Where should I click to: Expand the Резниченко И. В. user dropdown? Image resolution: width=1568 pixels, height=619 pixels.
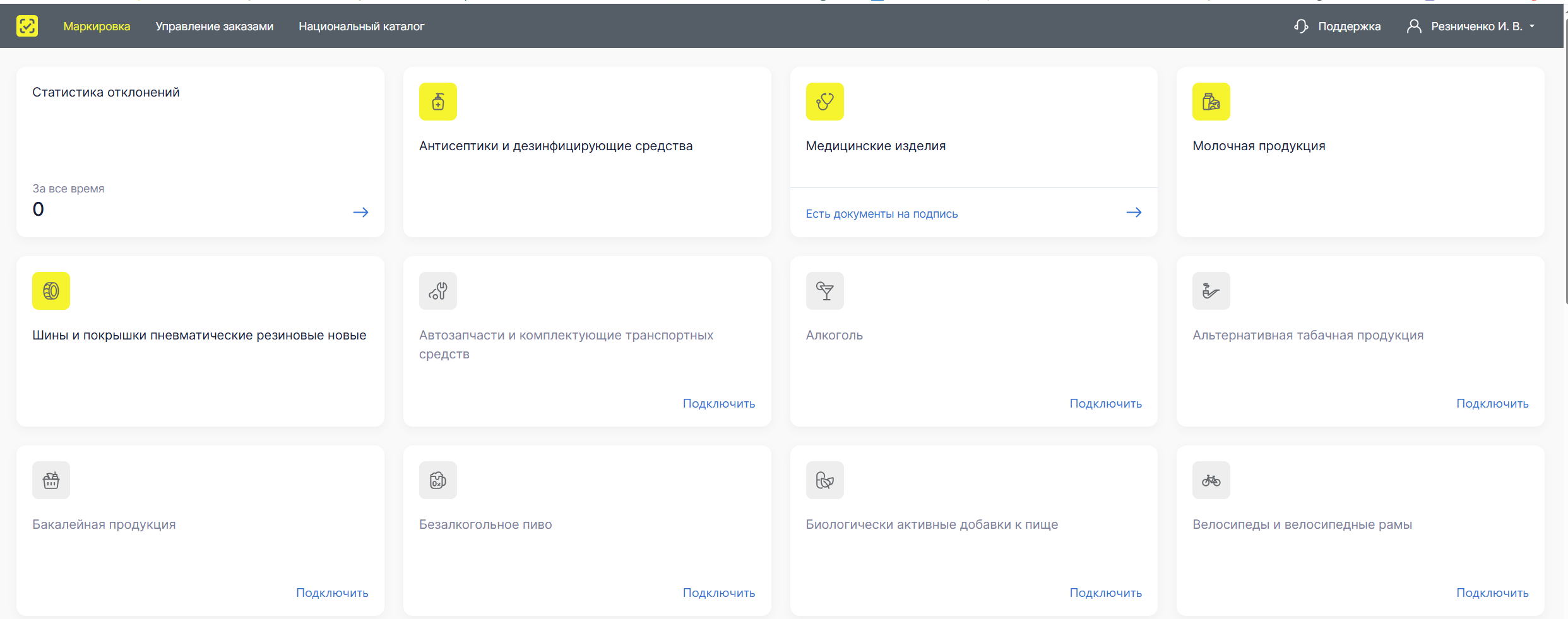(x=1483, y=27)
